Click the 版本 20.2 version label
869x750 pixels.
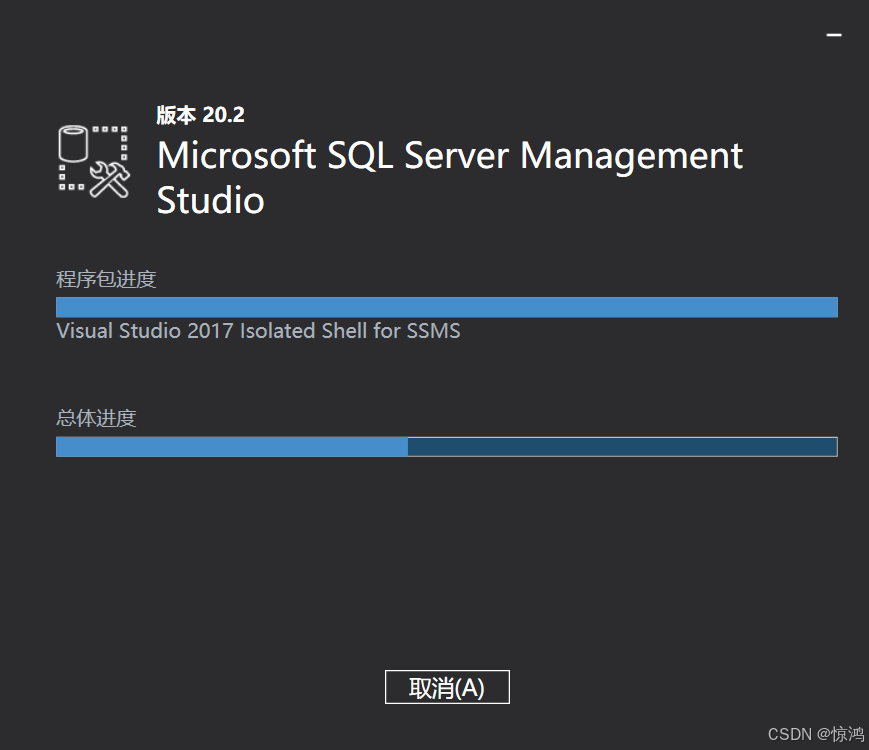200,114
